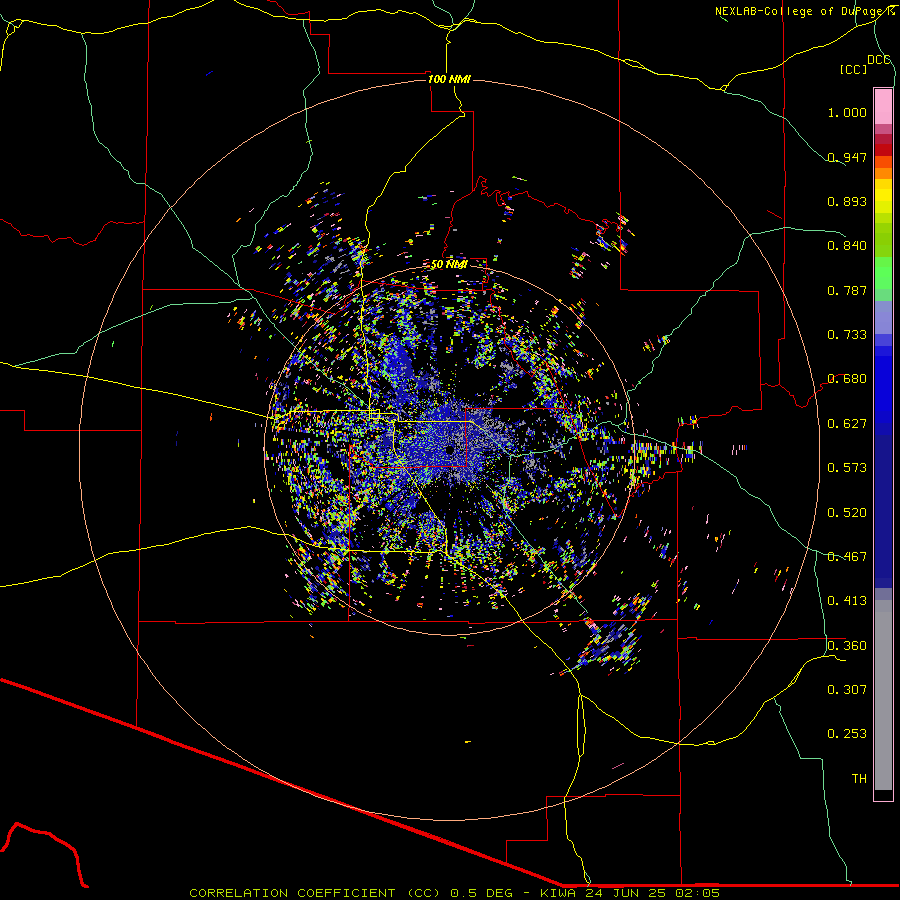Click the 0.467 scale label

pyautogui.click(x=847, y=557)
